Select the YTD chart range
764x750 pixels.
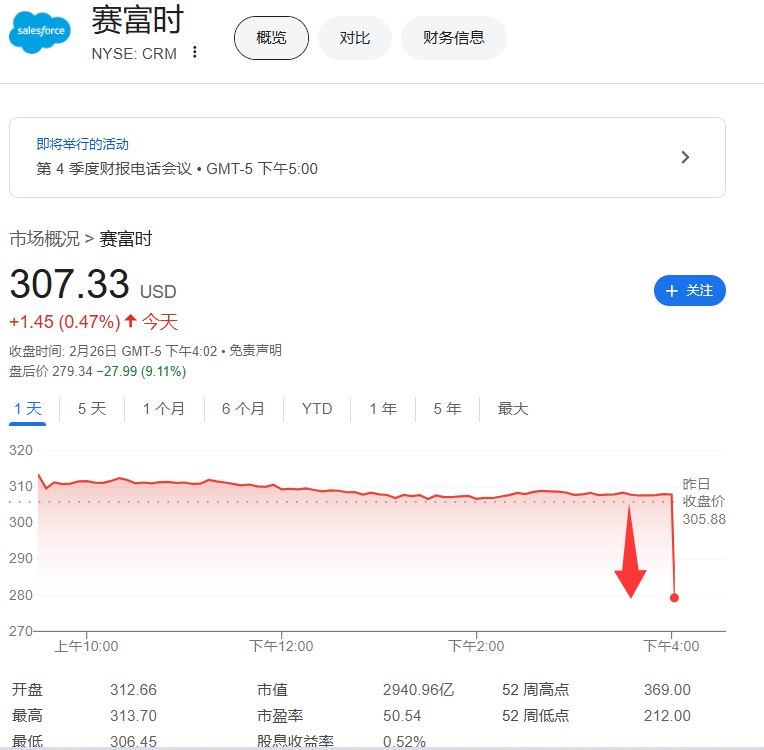317,408
